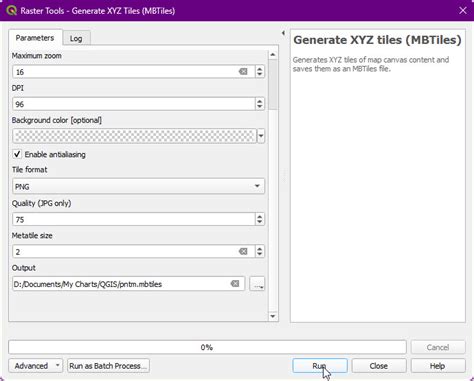Image resolution: width=474 pixels, height=381 pixels.
Task: Click the disabled Cancel button
Action: 438,347
